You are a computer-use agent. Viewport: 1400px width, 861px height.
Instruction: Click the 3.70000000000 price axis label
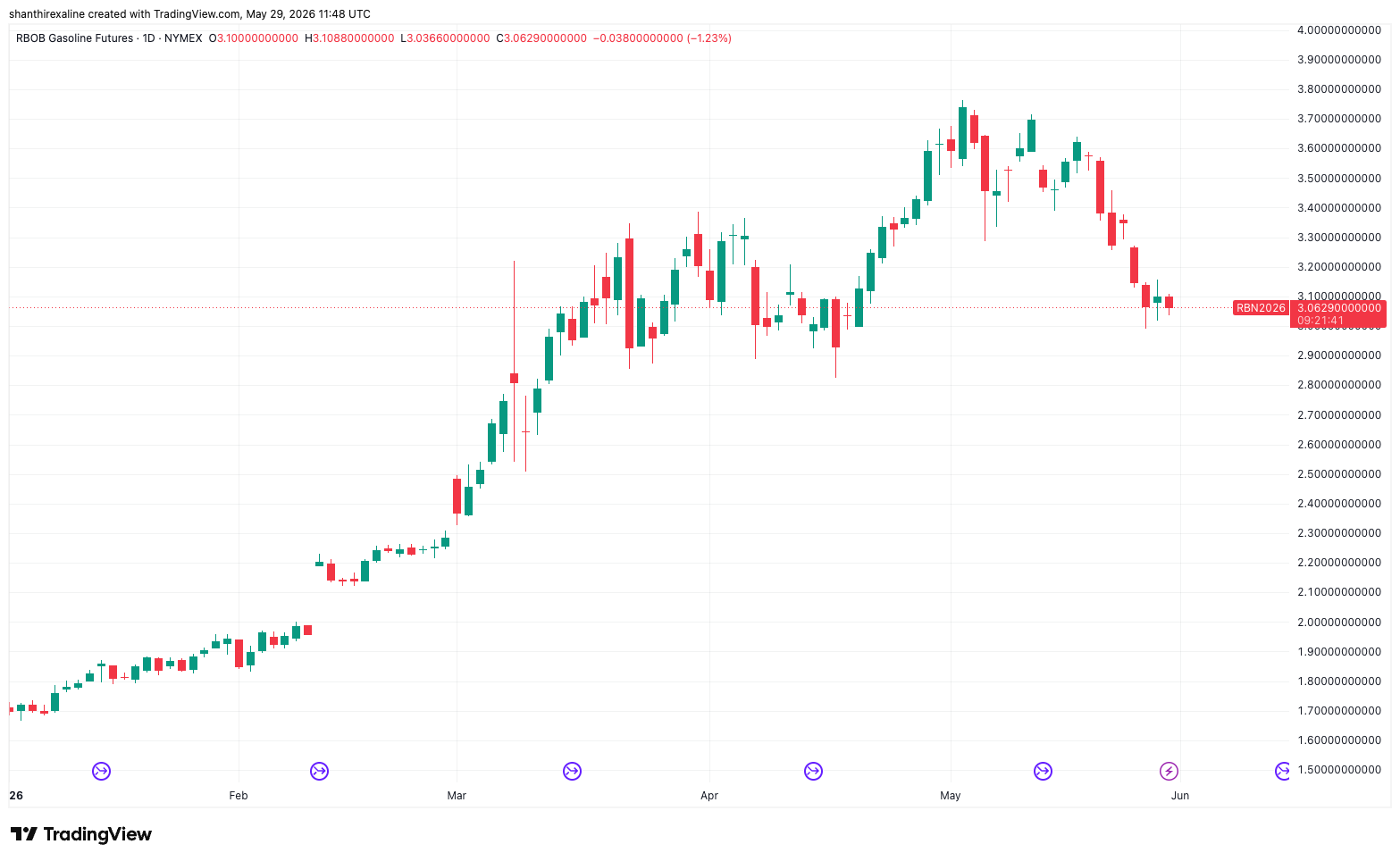click(1339, 119)
